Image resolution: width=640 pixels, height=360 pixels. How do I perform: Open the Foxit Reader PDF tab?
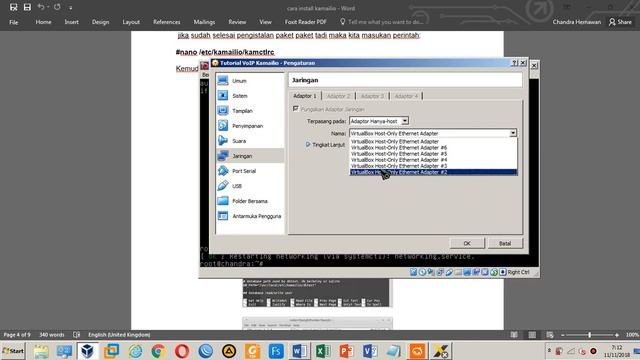[x=305, y=22]
